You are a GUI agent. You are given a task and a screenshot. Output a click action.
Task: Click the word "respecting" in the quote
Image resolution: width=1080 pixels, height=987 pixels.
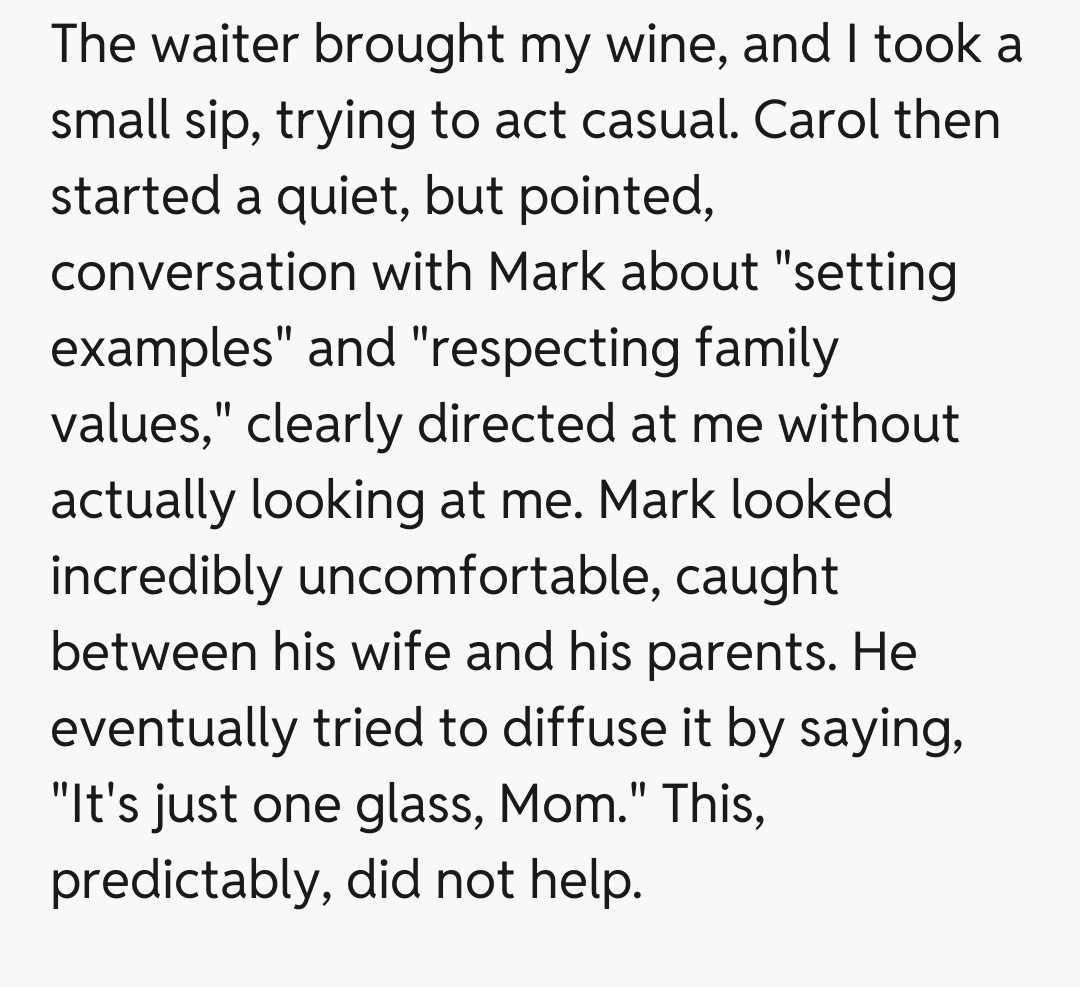532,349
